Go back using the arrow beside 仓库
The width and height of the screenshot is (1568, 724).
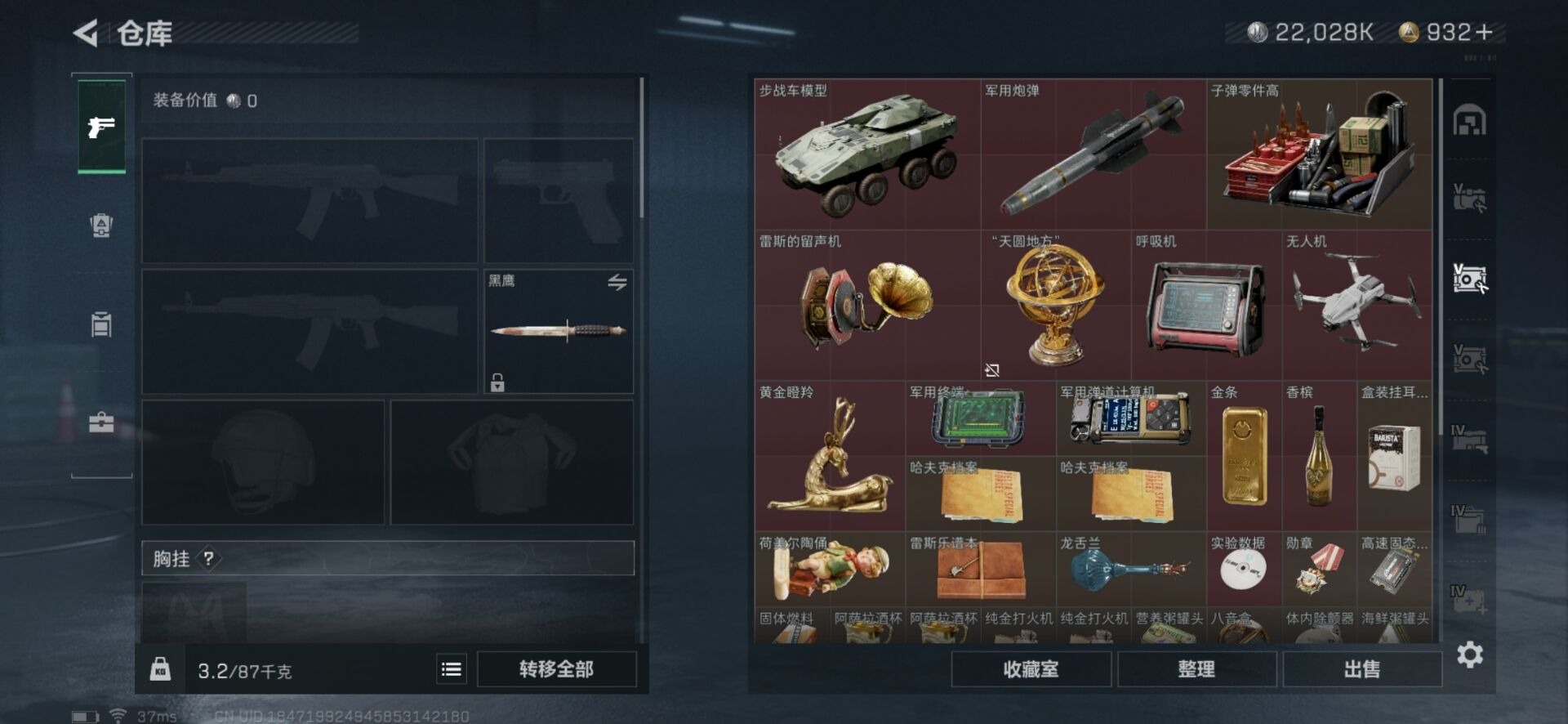[x=86, y=34]
